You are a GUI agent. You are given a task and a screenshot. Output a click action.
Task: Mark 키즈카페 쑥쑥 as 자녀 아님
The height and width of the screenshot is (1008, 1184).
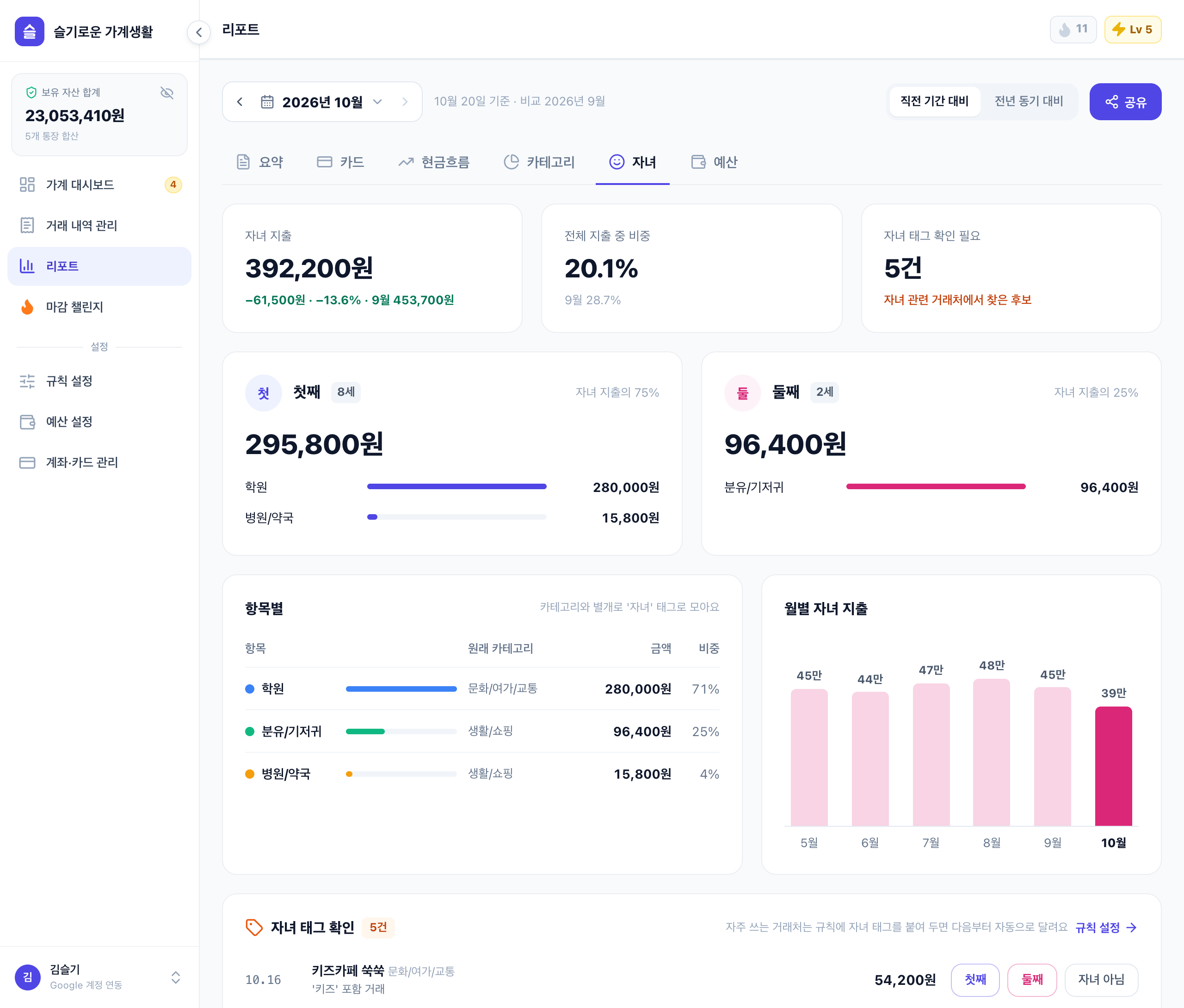pyautogui.click(x=1101, y=979)
